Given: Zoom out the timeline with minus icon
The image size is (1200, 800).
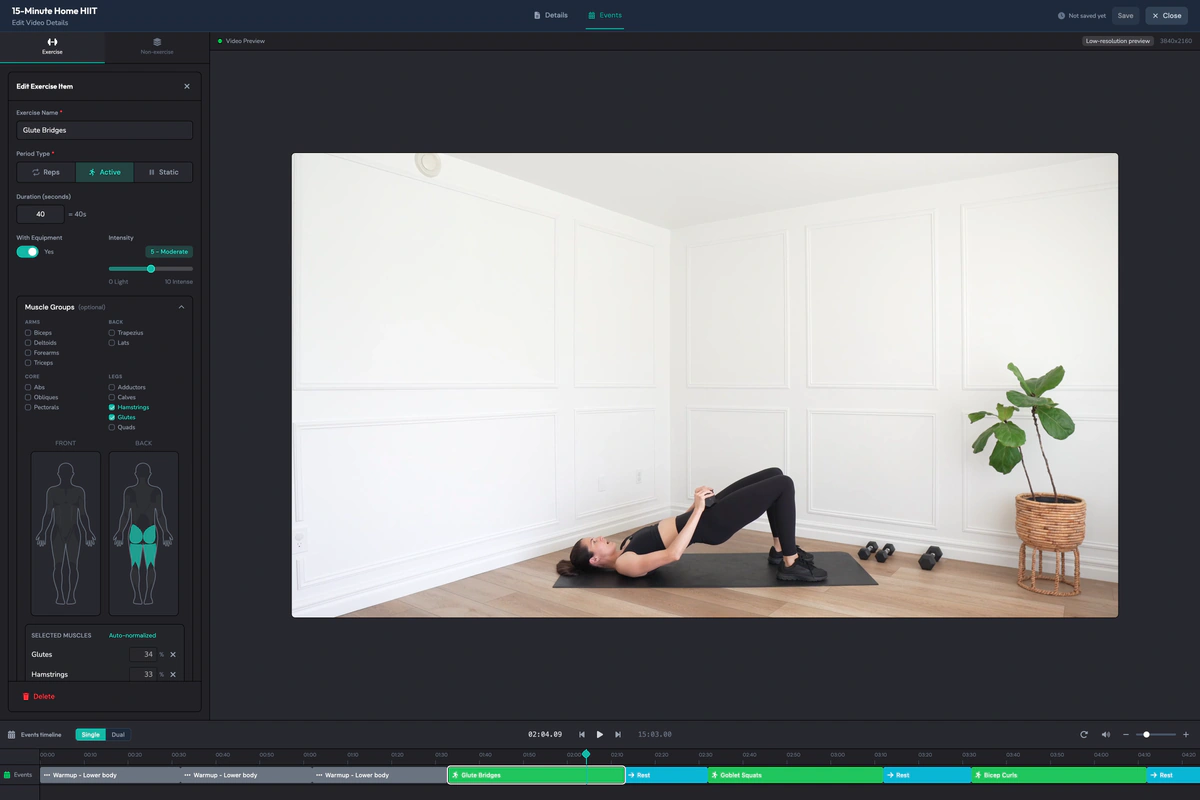Looking at the screenshot, I should 1126,734.
